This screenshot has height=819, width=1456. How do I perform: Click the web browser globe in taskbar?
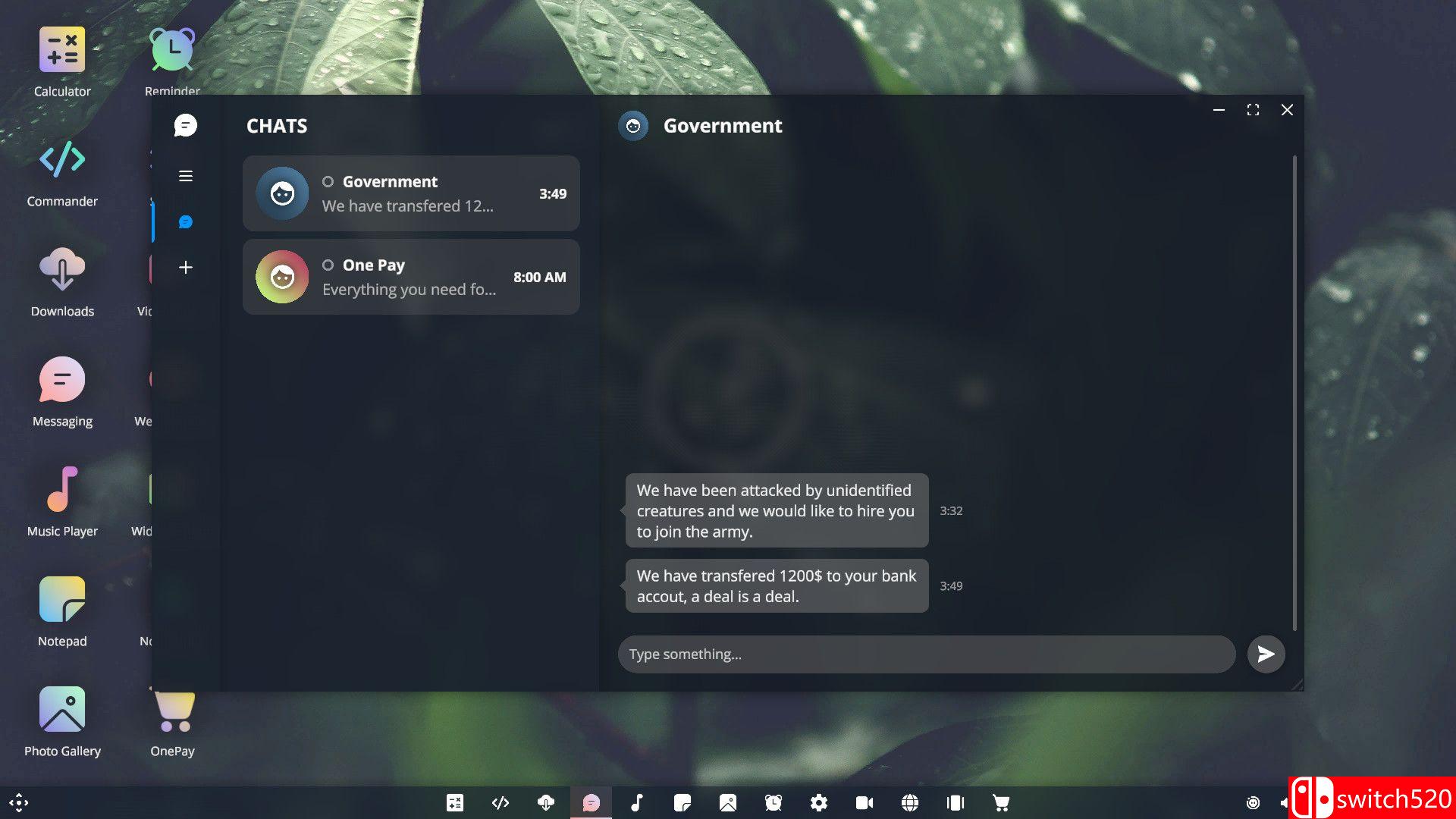point(910,802)
